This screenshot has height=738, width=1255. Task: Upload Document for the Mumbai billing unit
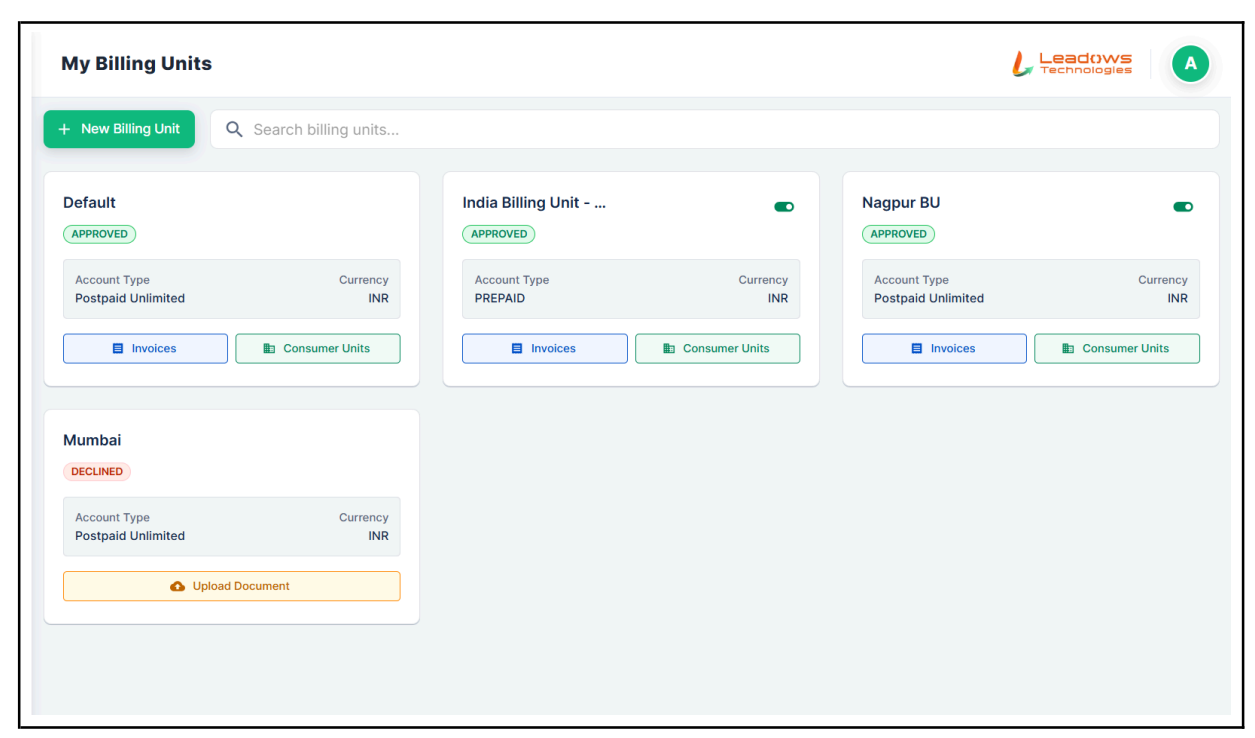232,586
